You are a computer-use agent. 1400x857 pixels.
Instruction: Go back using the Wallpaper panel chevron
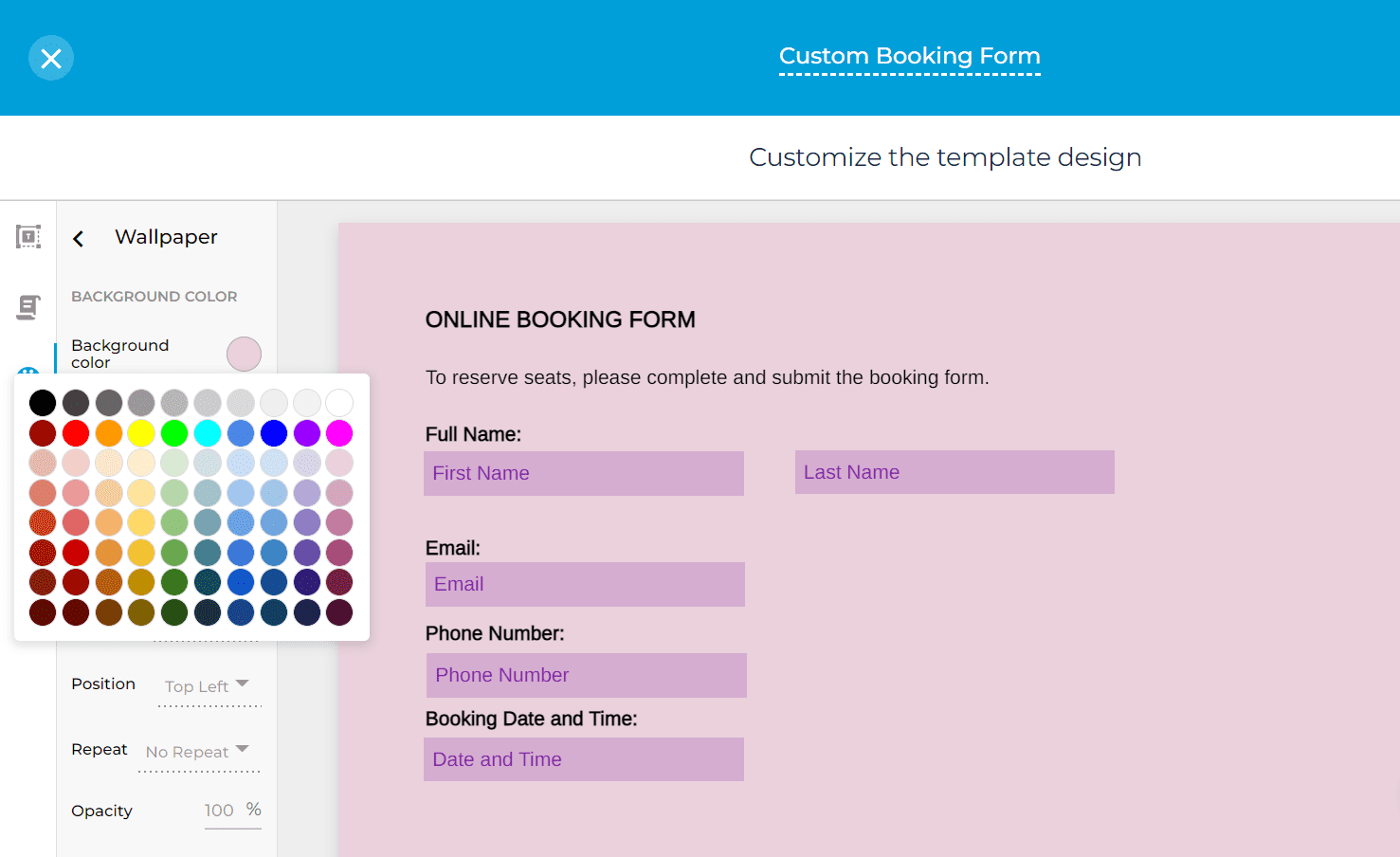pos(79,238)
